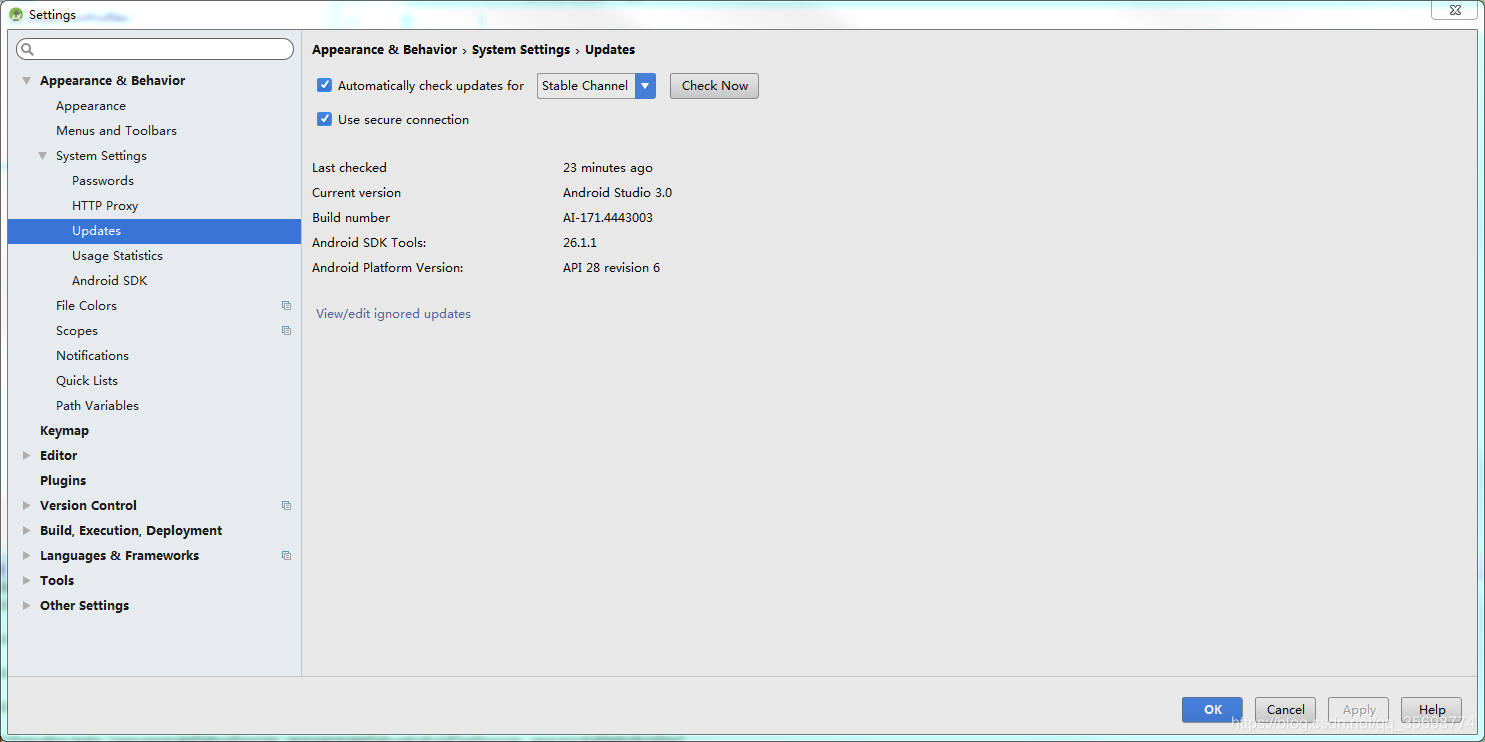1485x742 pixels.
Task: Expand the Editor section
Action: pos(26,455)
